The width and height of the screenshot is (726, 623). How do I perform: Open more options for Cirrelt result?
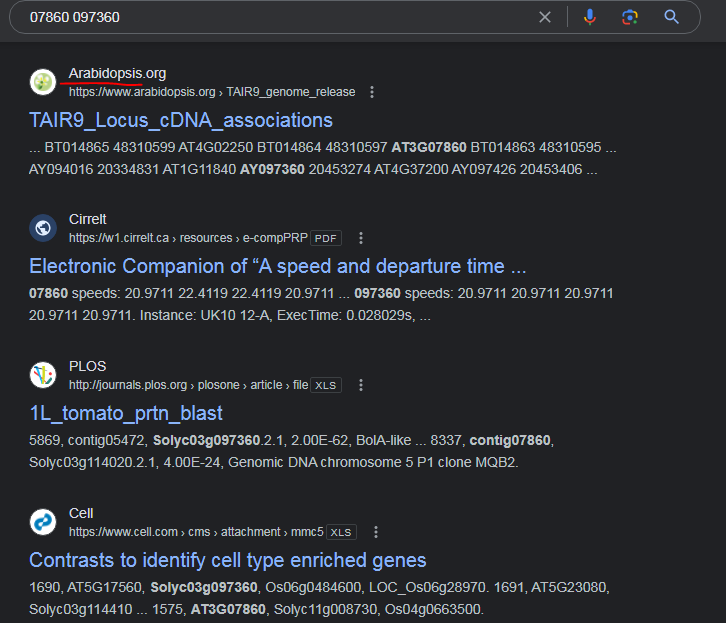[x=361, y=238]
